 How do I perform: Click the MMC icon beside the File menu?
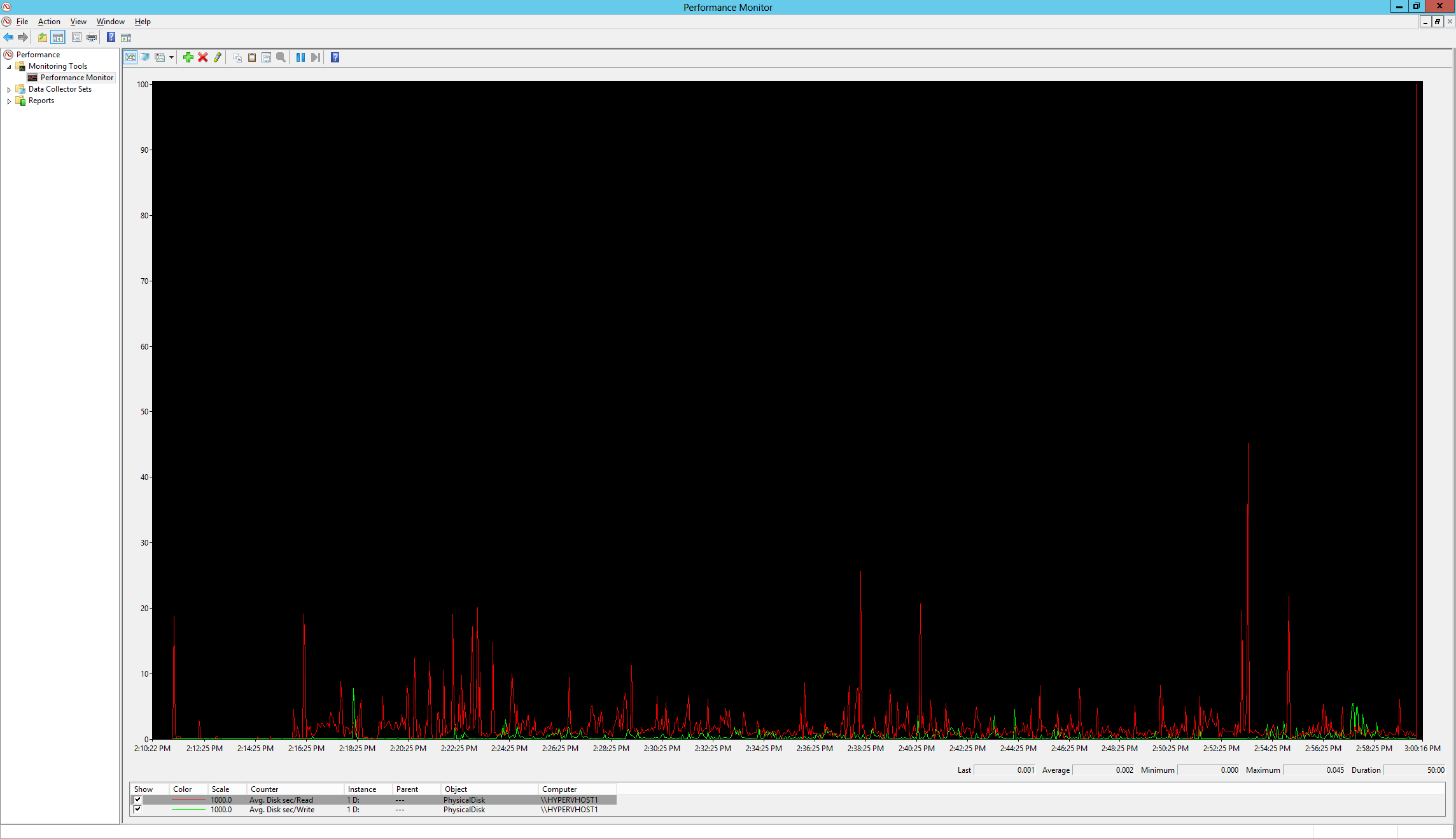pos(6,22)
